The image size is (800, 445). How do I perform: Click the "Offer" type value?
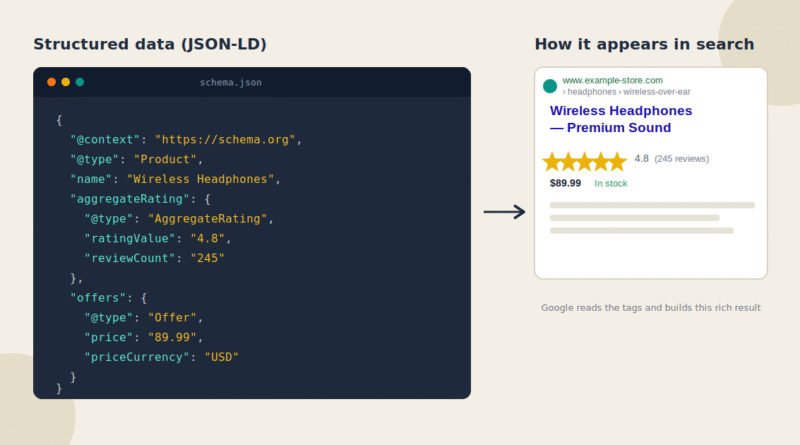coord(172,318)
